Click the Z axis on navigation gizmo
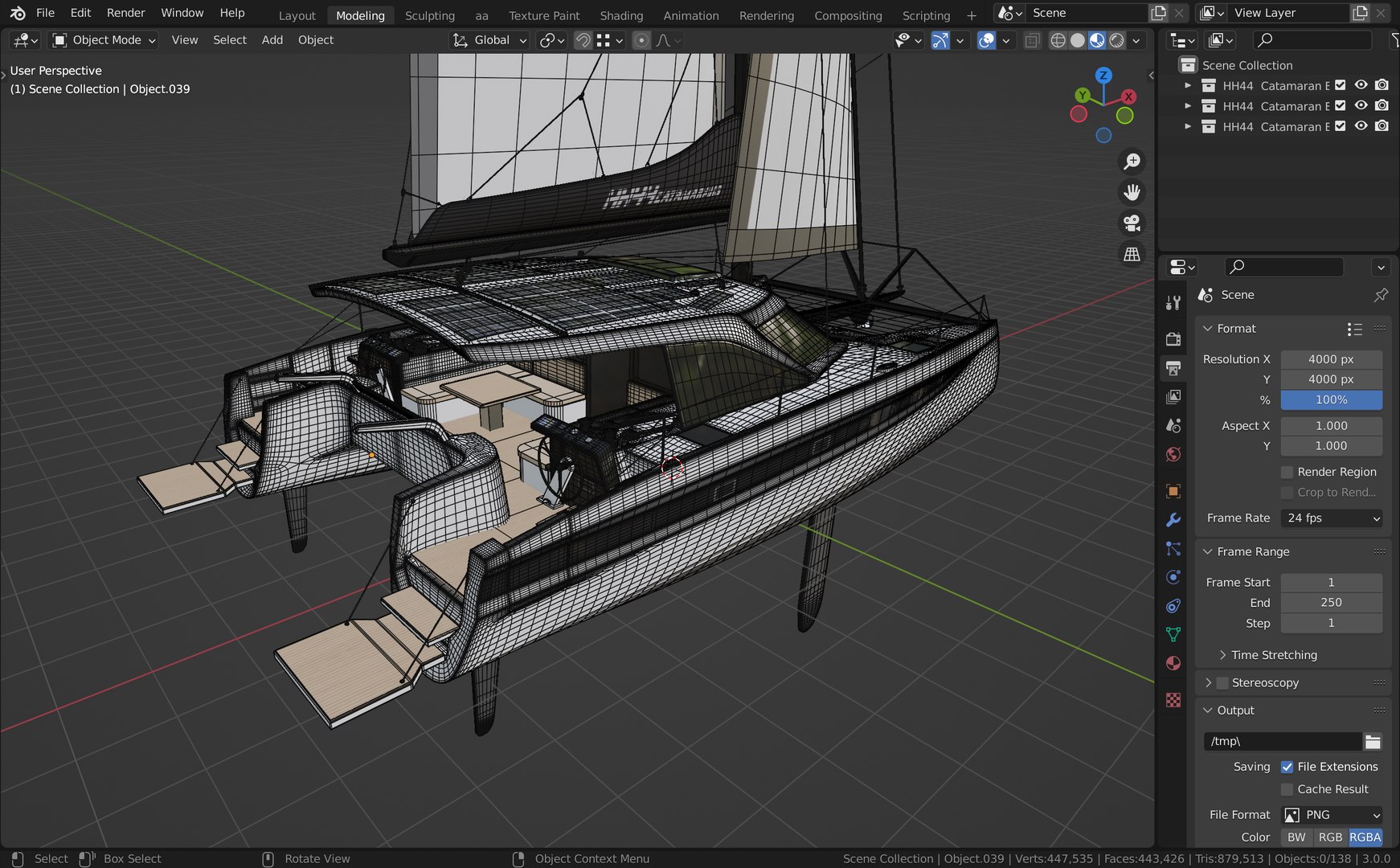 pyautogui.click(x=1103, y=76)
